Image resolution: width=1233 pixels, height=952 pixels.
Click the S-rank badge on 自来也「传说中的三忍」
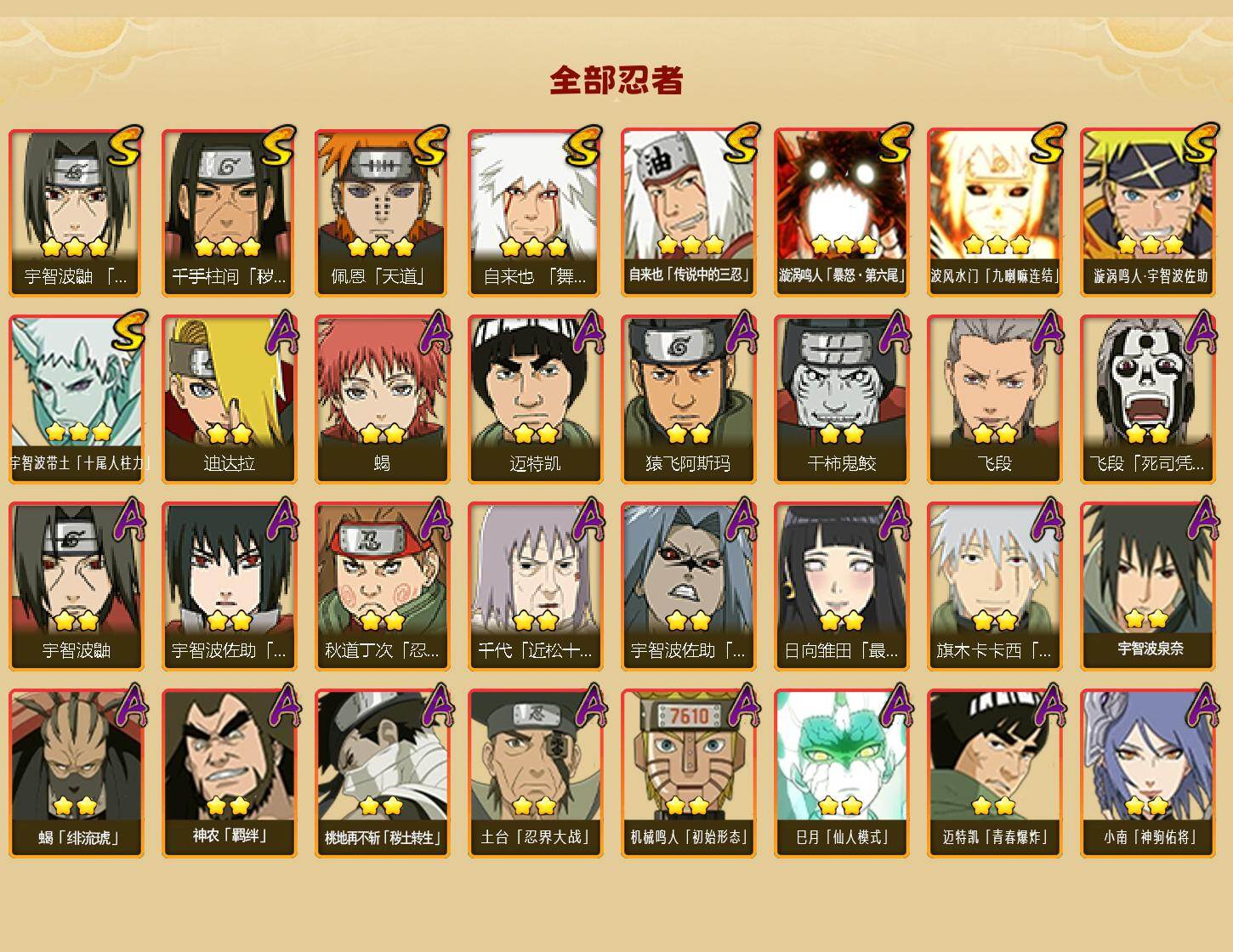741,144
